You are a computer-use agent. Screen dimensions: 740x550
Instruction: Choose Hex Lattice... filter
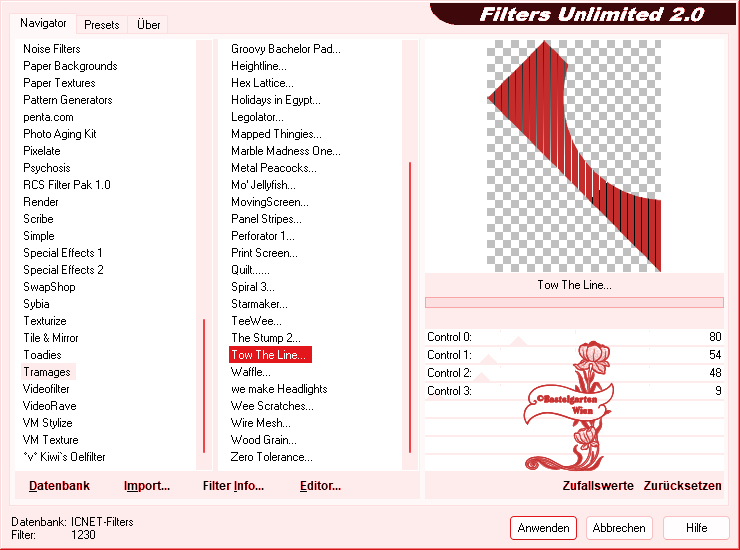point(262,83)
